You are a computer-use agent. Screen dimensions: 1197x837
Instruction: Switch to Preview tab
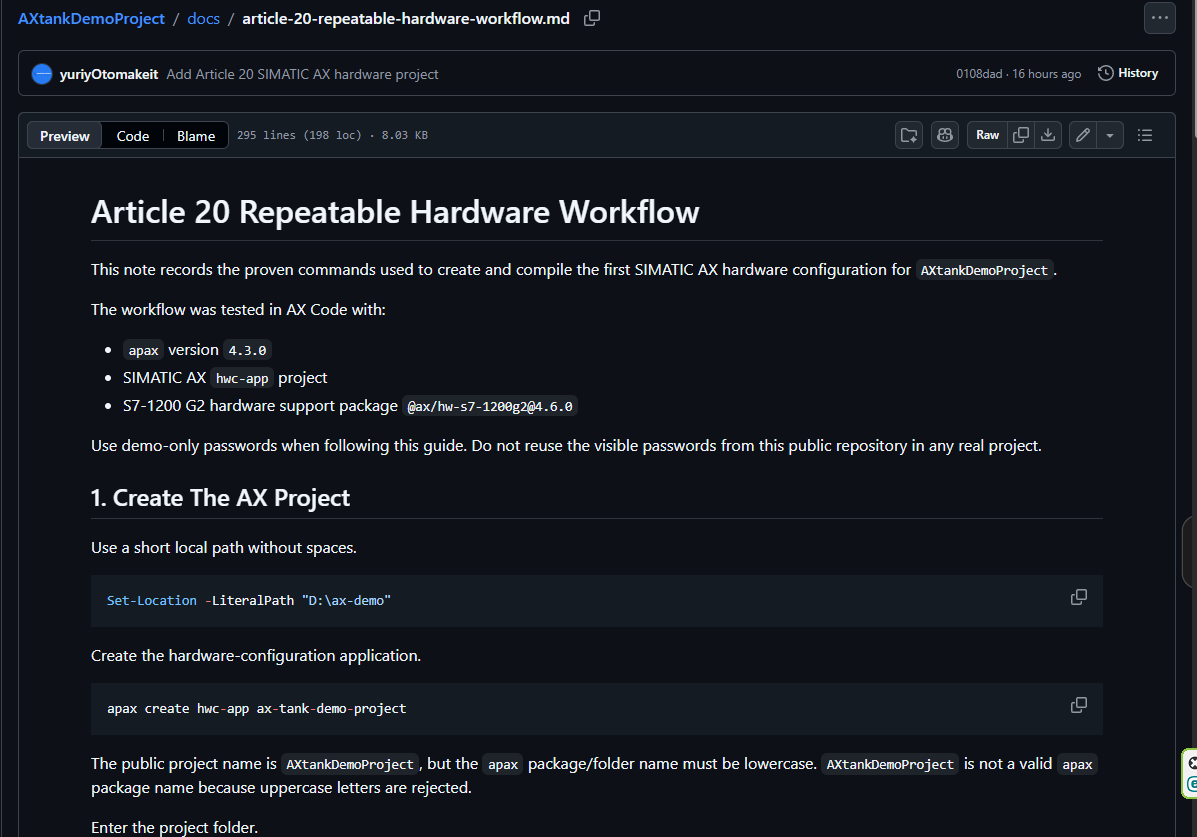pos(65,136)
